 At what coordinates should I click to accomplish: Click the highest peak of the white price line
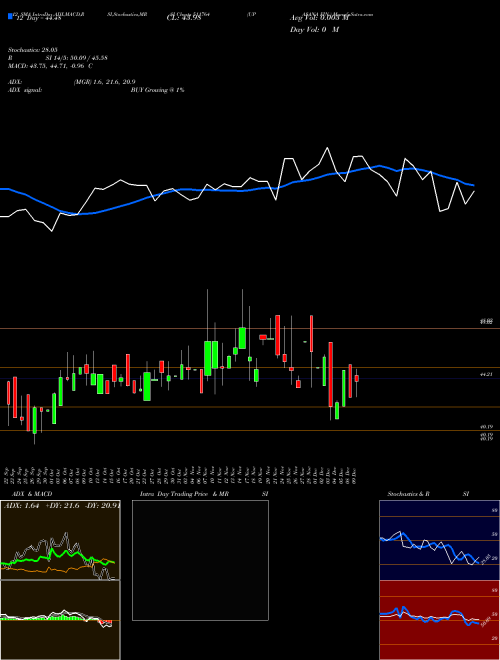327,148
